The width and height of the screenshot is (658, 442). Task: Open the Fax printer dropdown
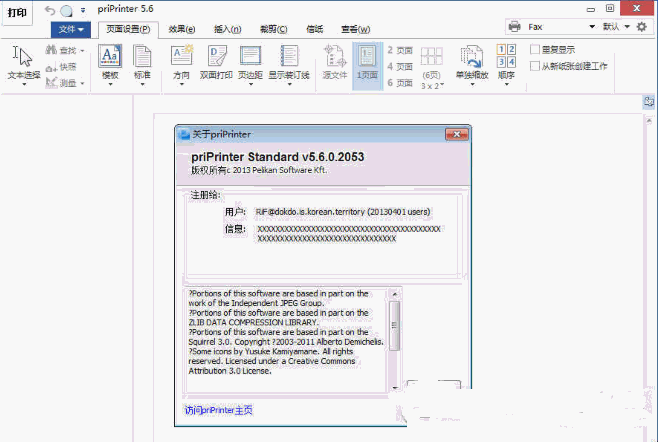click(x=592, y=26)
